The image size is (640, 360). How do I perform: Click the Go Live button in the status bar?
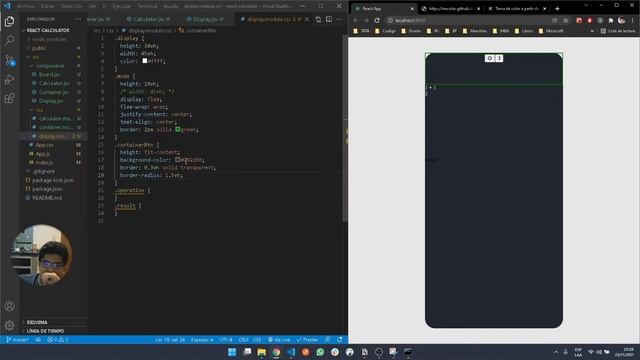tap(279, 340)
